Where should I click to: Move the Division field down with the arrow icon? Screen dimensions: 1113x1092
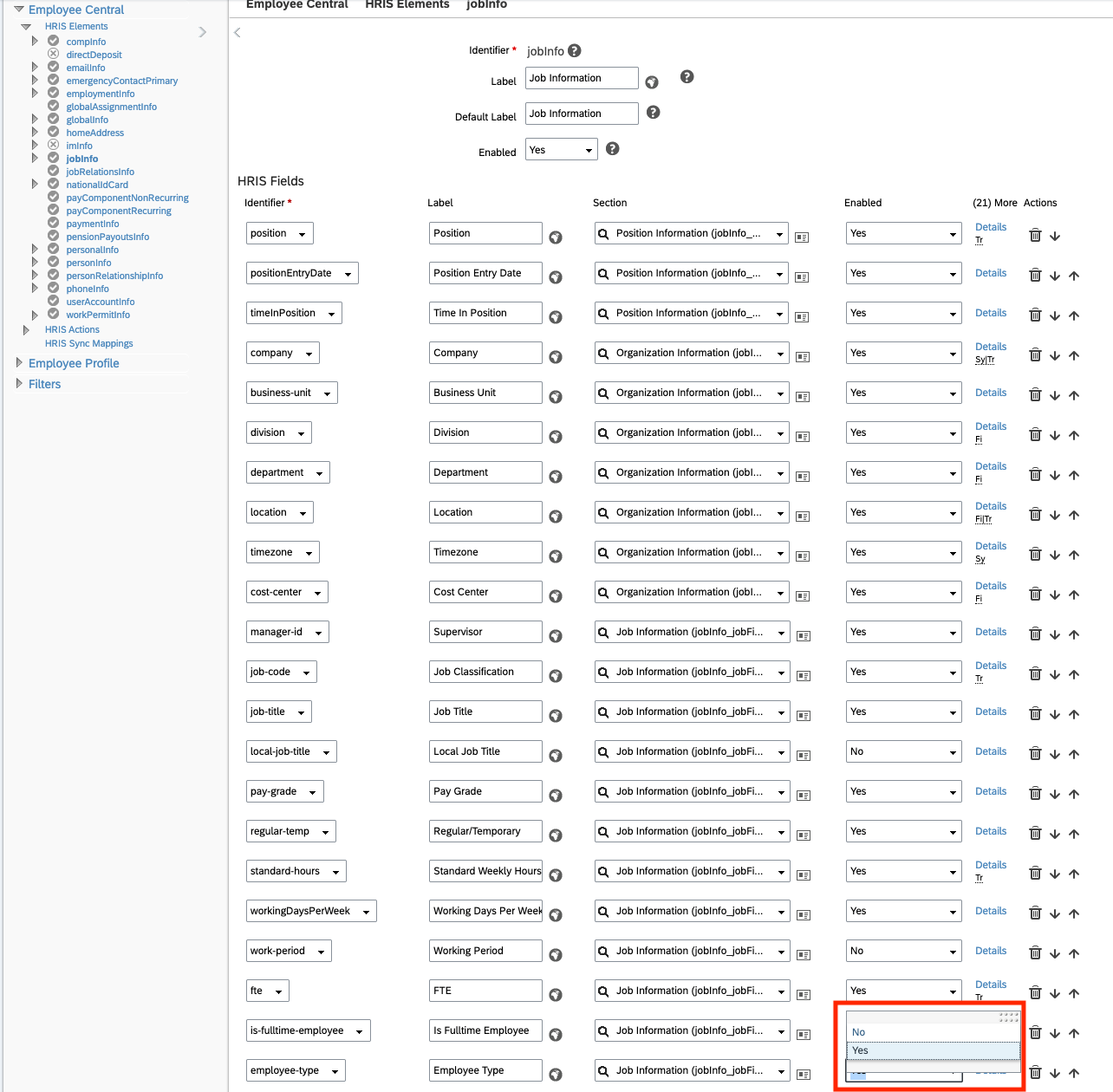coord(1055,435)
